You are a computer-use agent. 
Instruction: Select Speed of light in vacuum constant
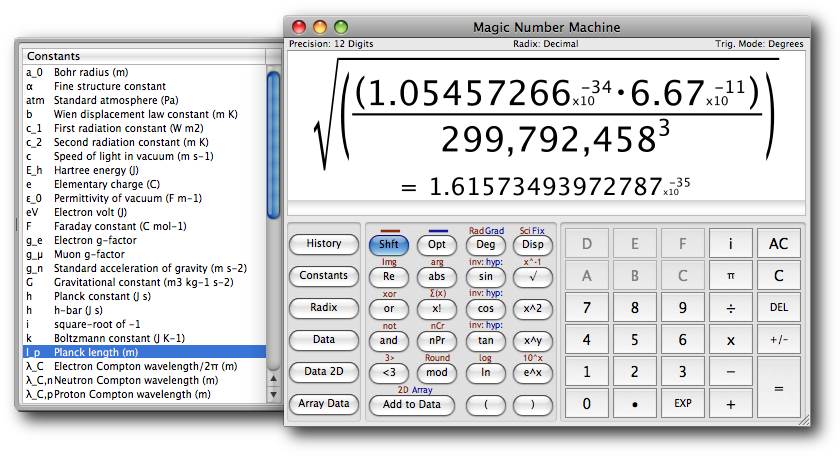(144, 156)
